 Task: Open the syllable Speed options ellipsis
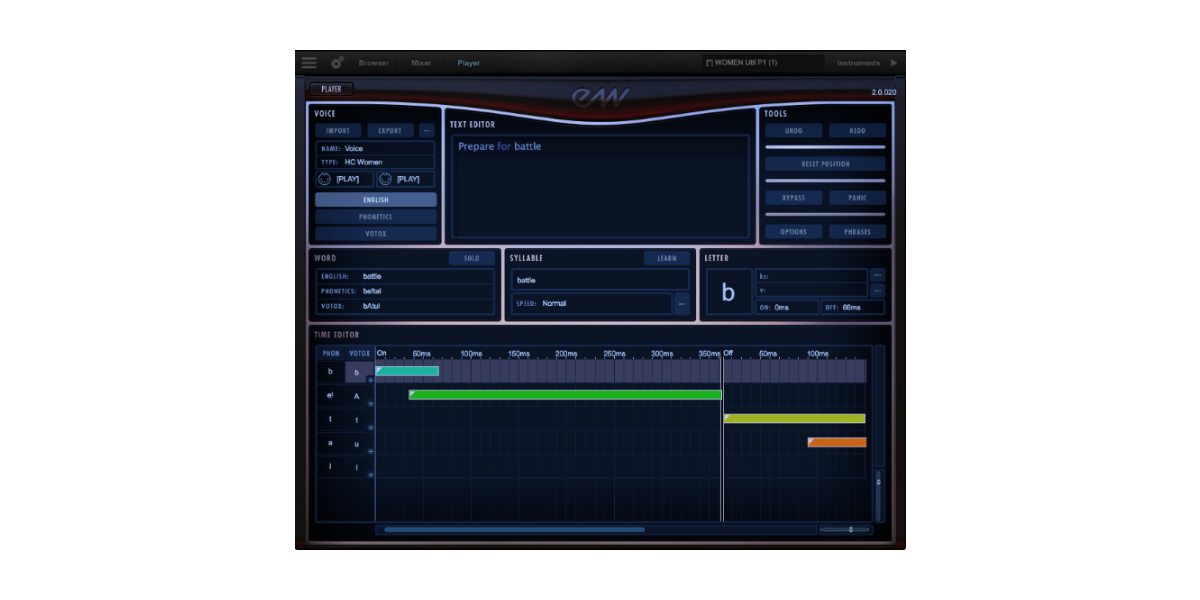[682, 303]
